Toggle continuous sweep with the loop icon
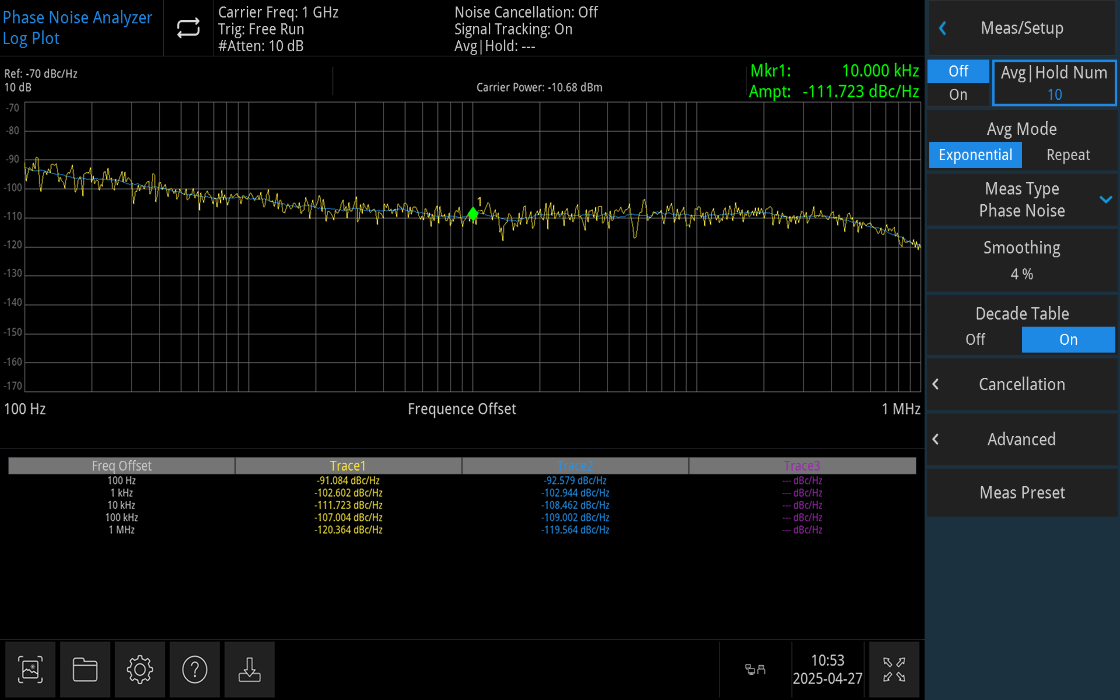 pyautogui.click(x=188, y=28)
